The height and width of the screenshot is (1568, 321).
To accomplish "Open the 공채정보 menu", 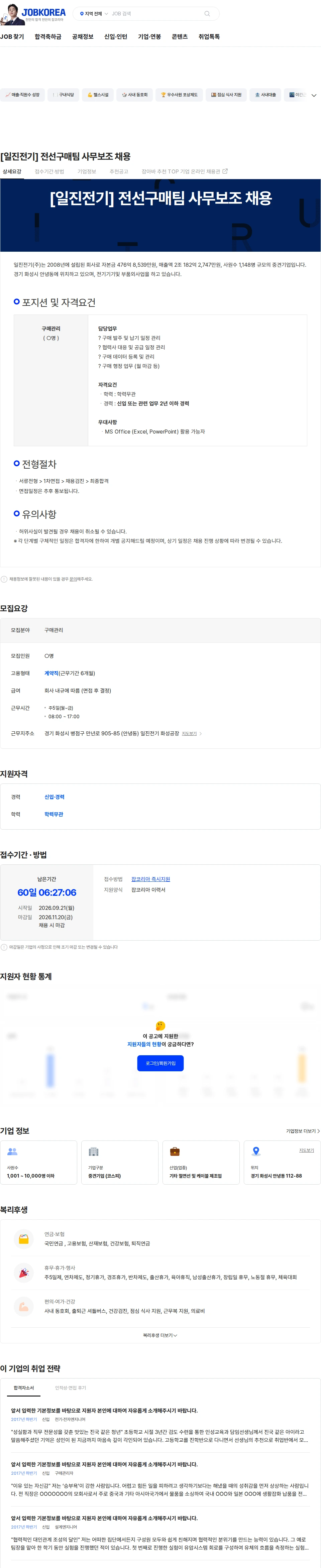I will pyautogui.click(x=83, y=36).
